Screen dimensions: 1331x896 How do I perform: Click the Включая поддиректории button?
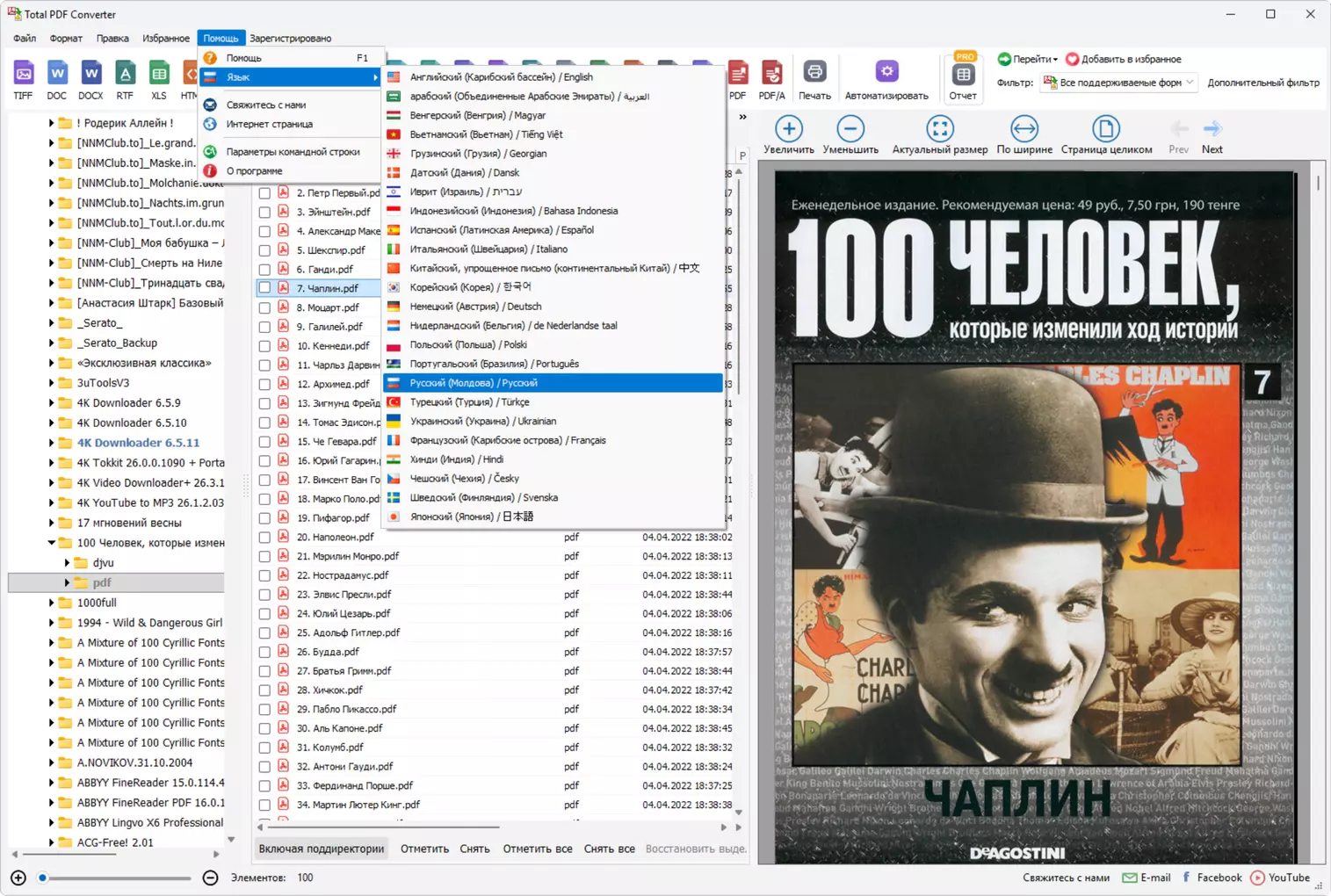pos(322,849)
